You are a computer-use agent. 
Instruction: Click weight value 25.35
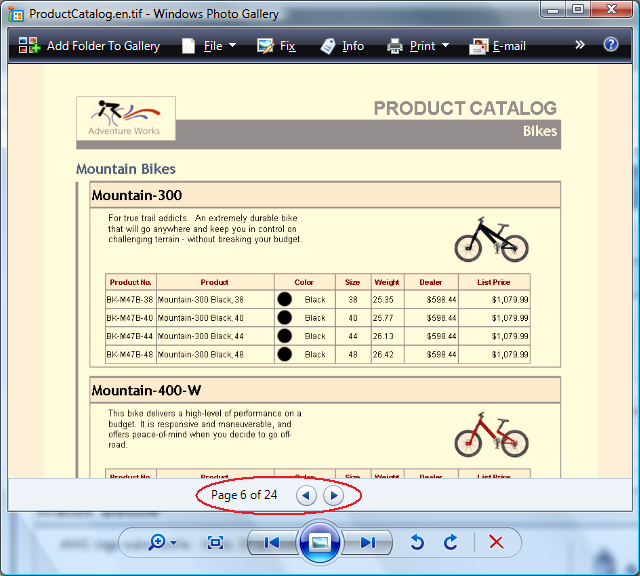coord(383,300)
